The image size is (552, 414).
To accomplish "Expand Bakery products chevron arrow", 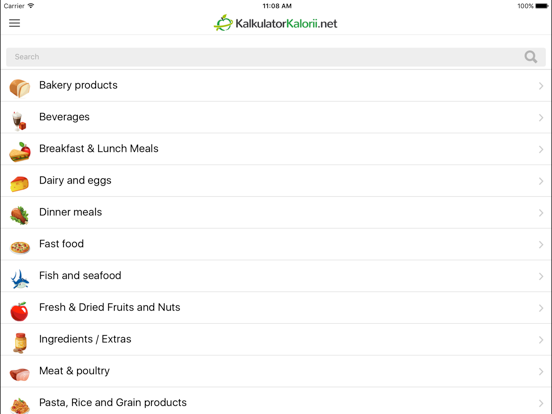I will 541,86.
